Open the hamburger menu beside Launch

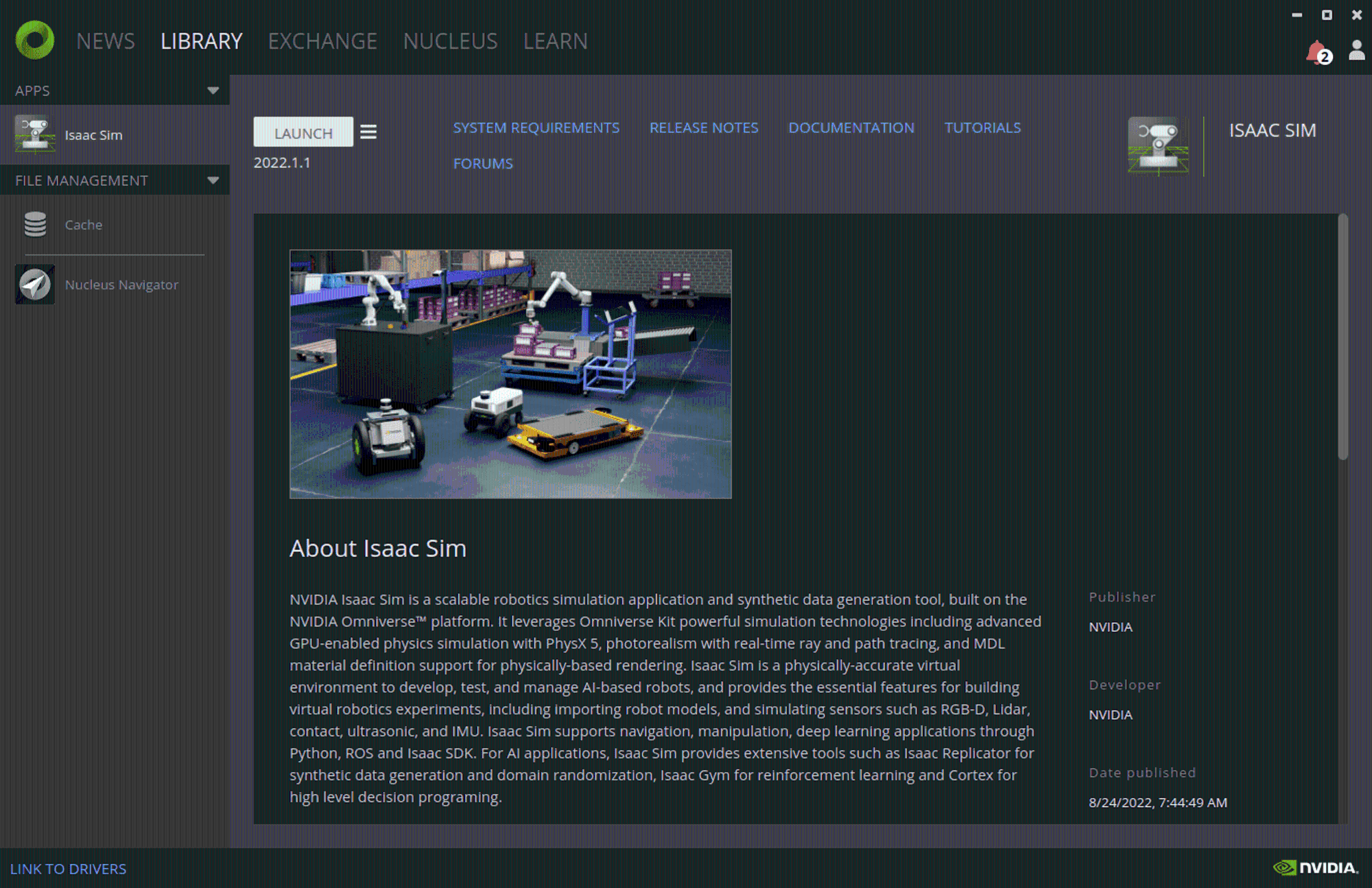pyautogui.click(x=368, y=132)
